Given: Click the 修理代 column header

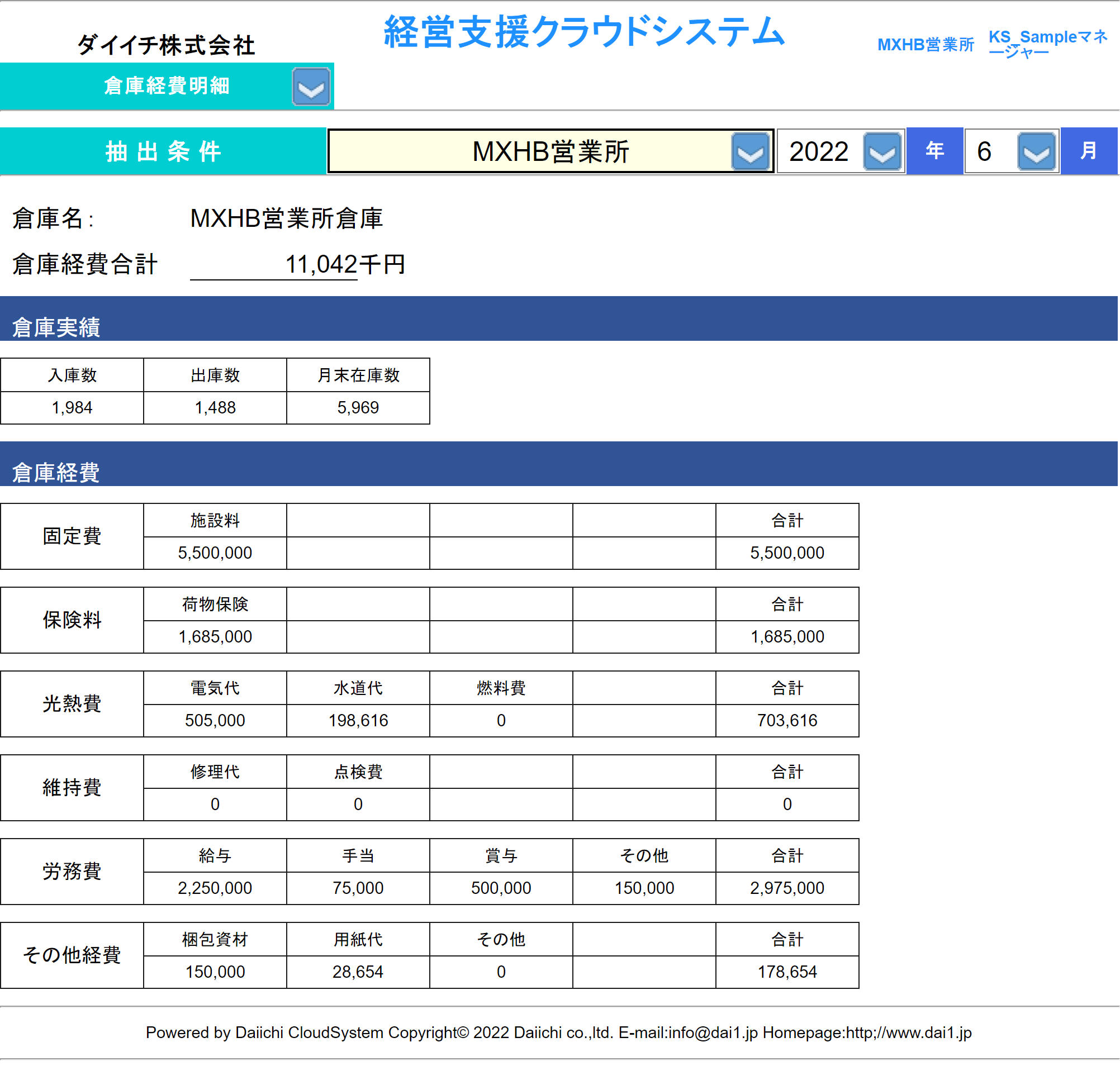Looking at the screenshot, I should click(x=216, y=772).
